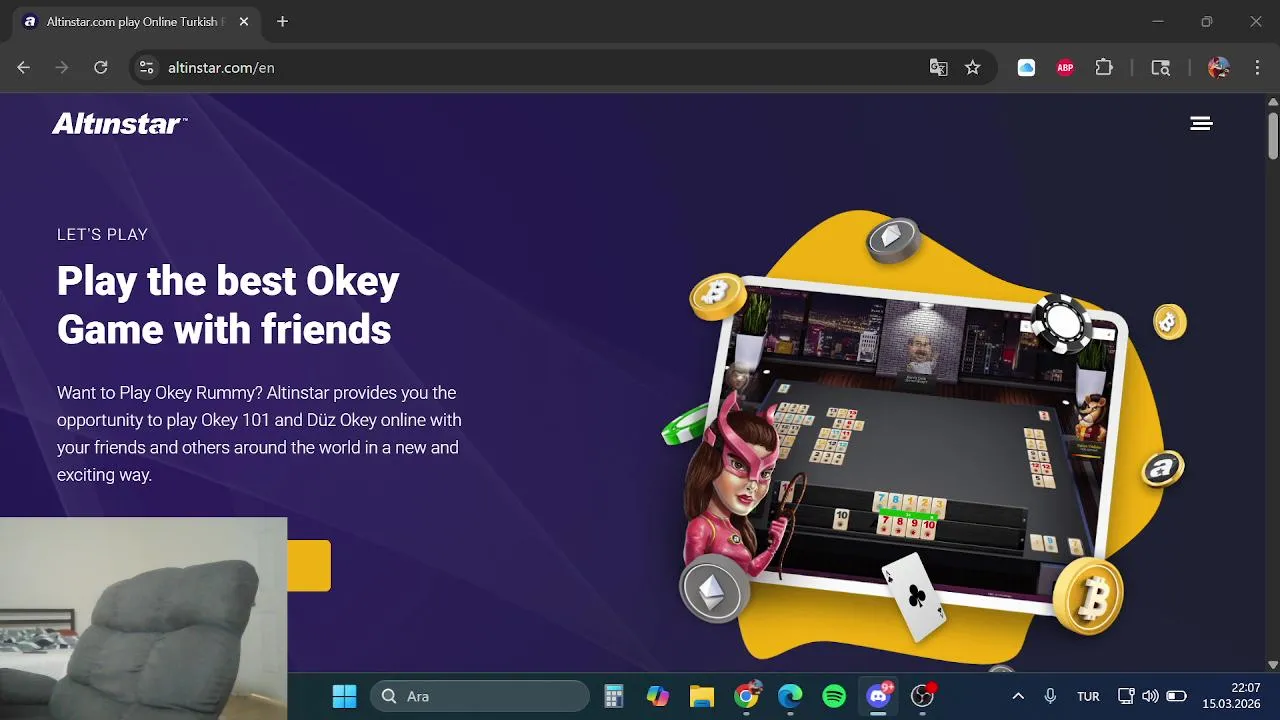Reload the Altinstar page
The width and height of the screenshot is (1280, 720).
(100, 67)
